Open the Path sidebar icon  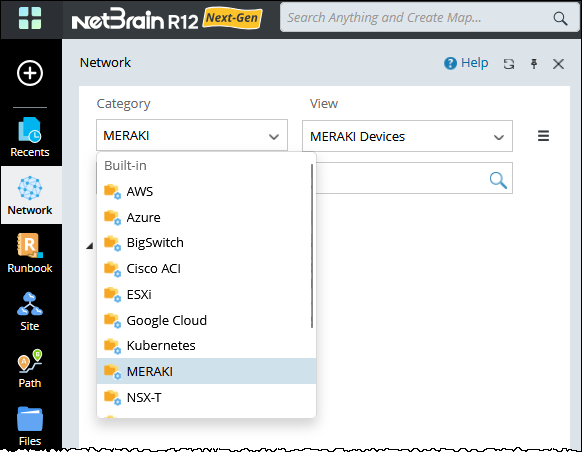[x=30, y=369]
